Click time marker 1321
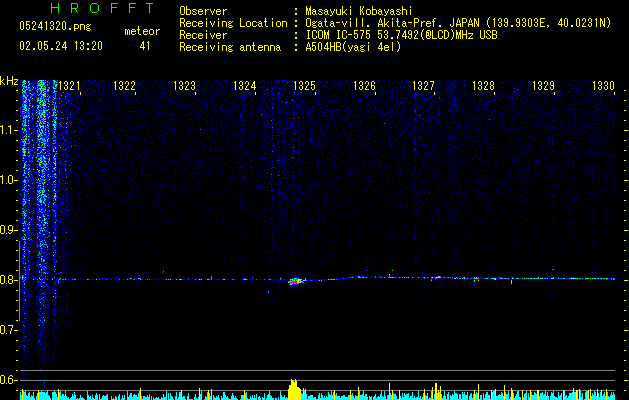 click(69, 86)
